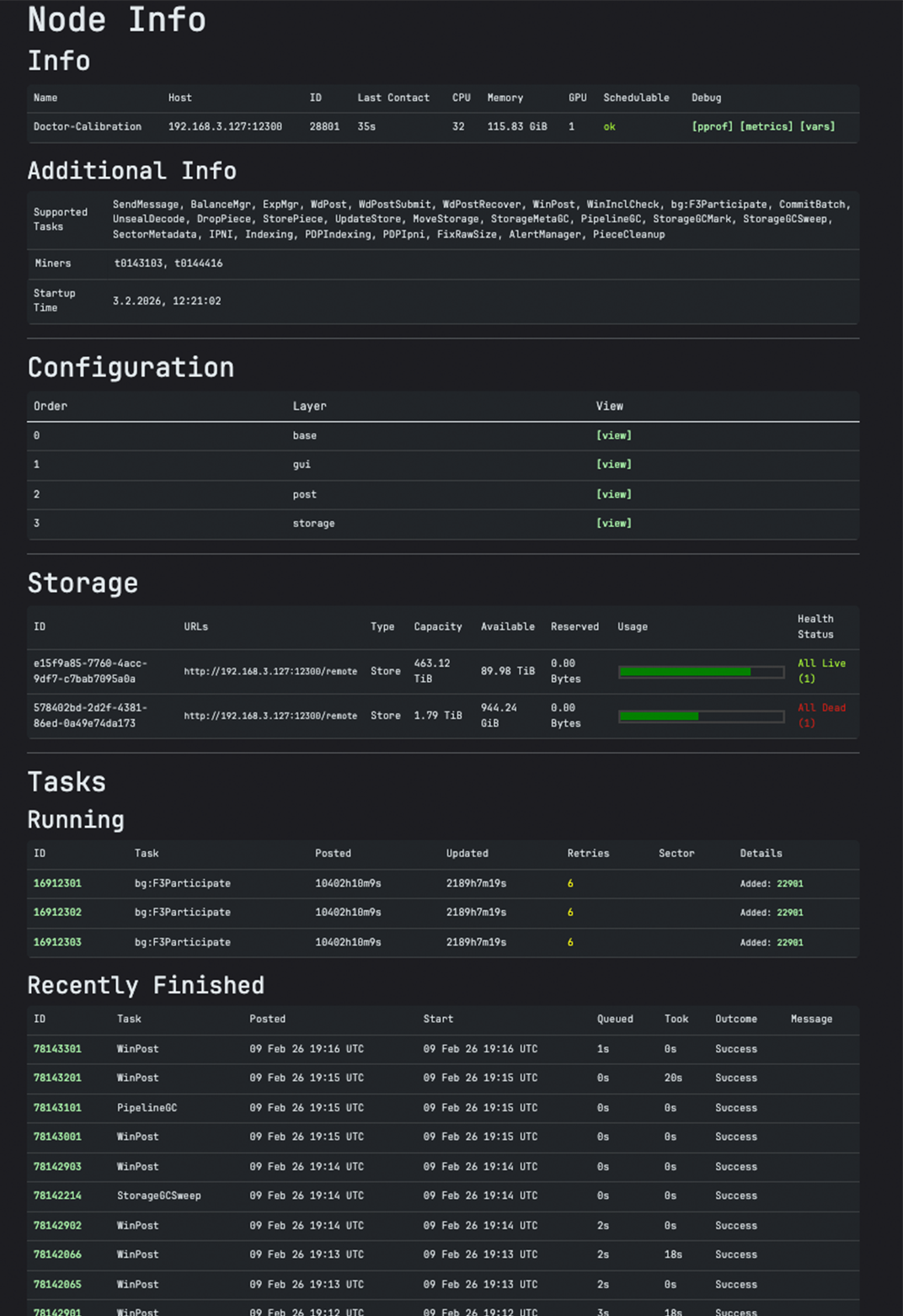903x1316 pixels.
Task: Open view link for post layer
Action: point(613,494)
